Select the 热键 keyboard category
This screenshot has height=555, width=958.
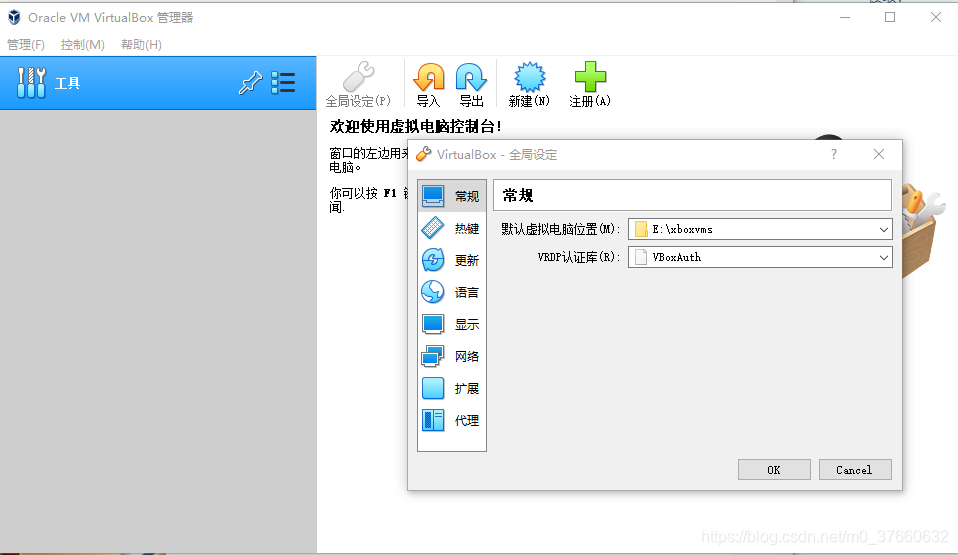[x=452, y=229]
